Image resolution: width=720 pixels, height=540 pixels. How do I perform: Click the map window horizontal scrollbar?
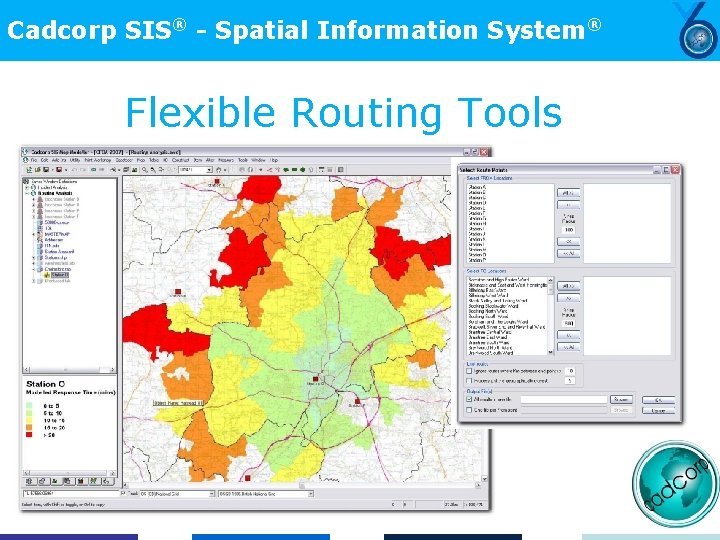302,485
